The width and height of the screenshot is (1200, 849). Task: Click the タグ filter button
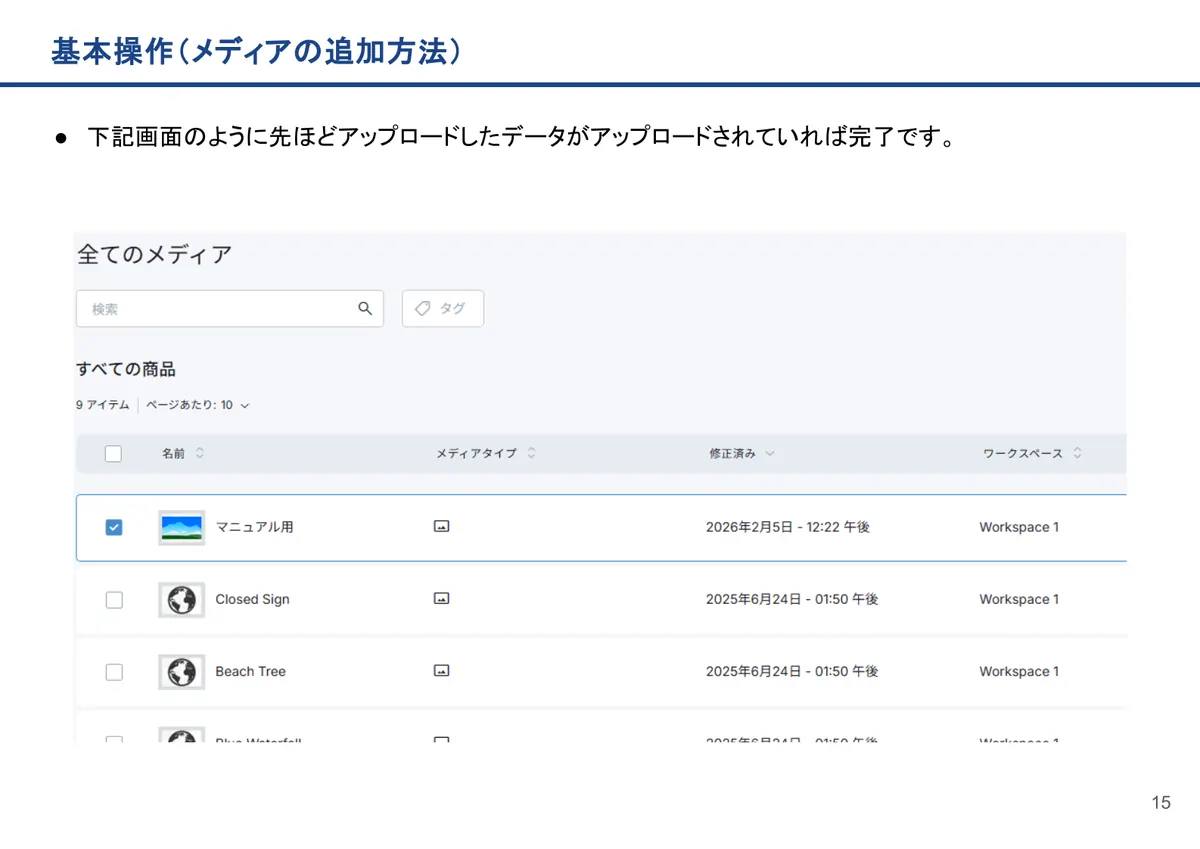click(x=443, y=309)
